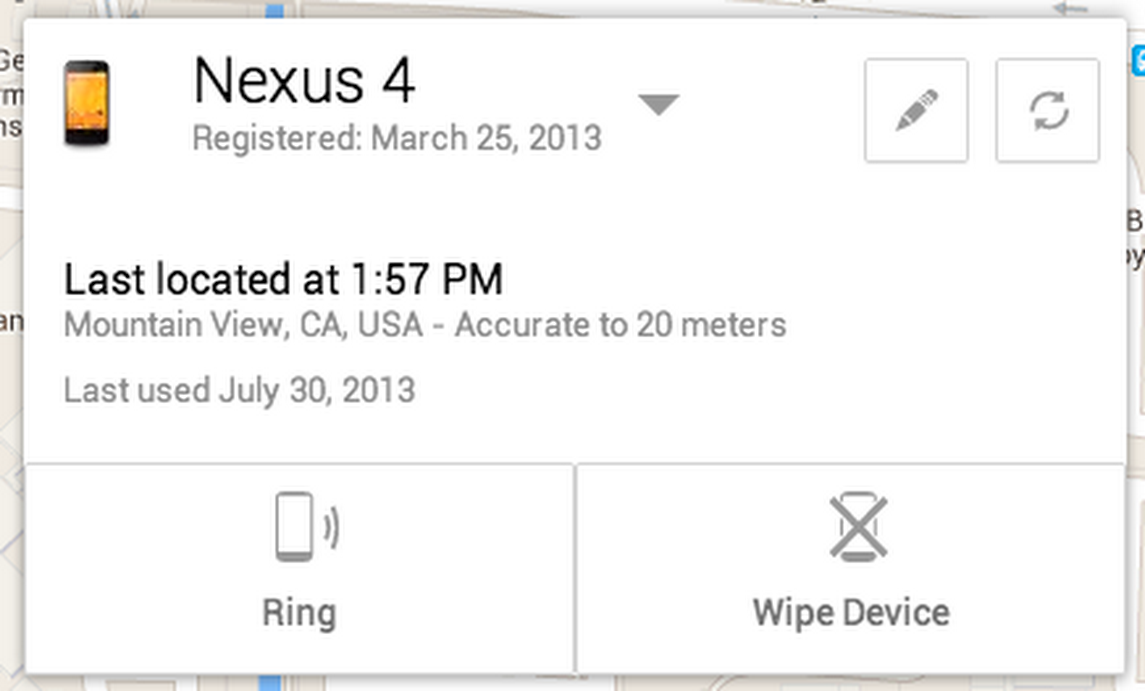Click the map strip beneath Wipe Device
The image size is (1145, 691).
(x=851, y=684)
